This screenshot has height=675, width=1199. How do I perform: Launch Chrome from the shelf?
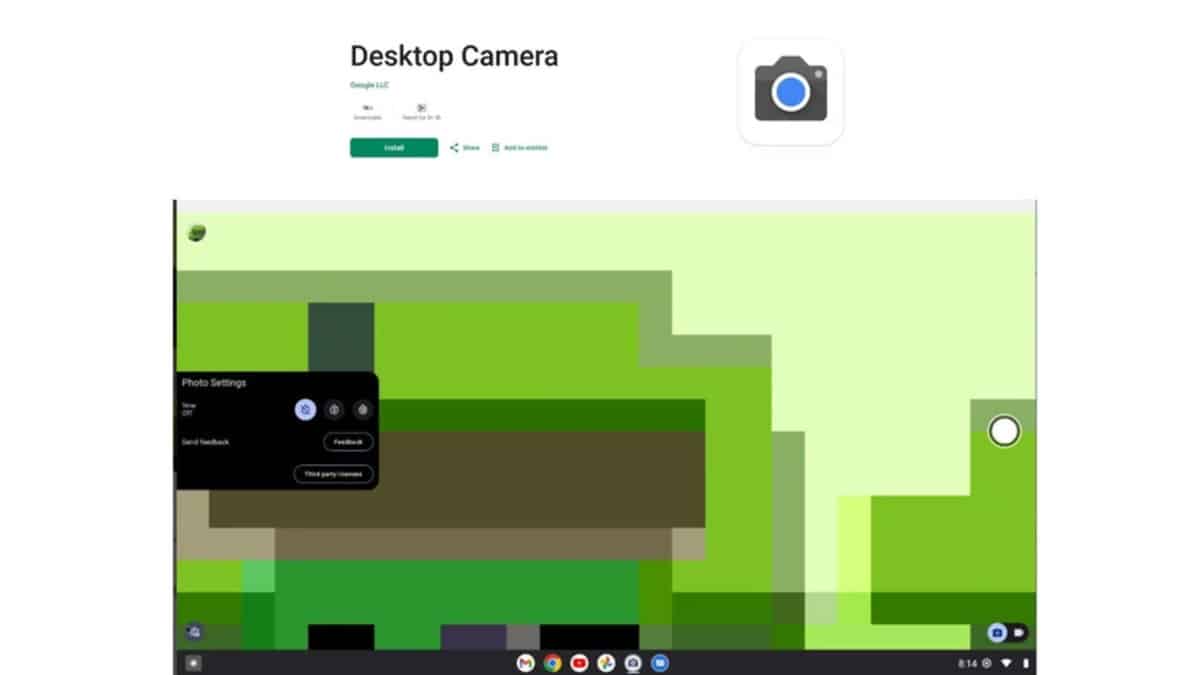(x=550, y=662)
